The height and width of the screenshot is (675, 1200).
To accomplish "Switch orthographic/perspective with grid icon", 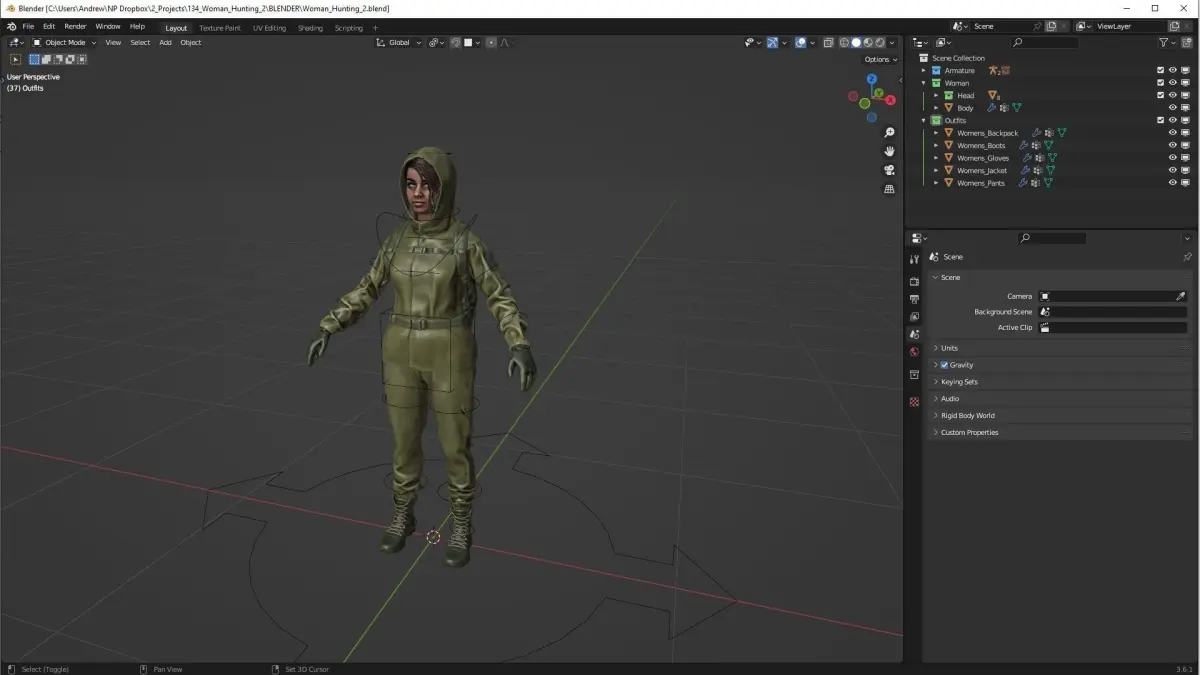I will click(889, 189).
